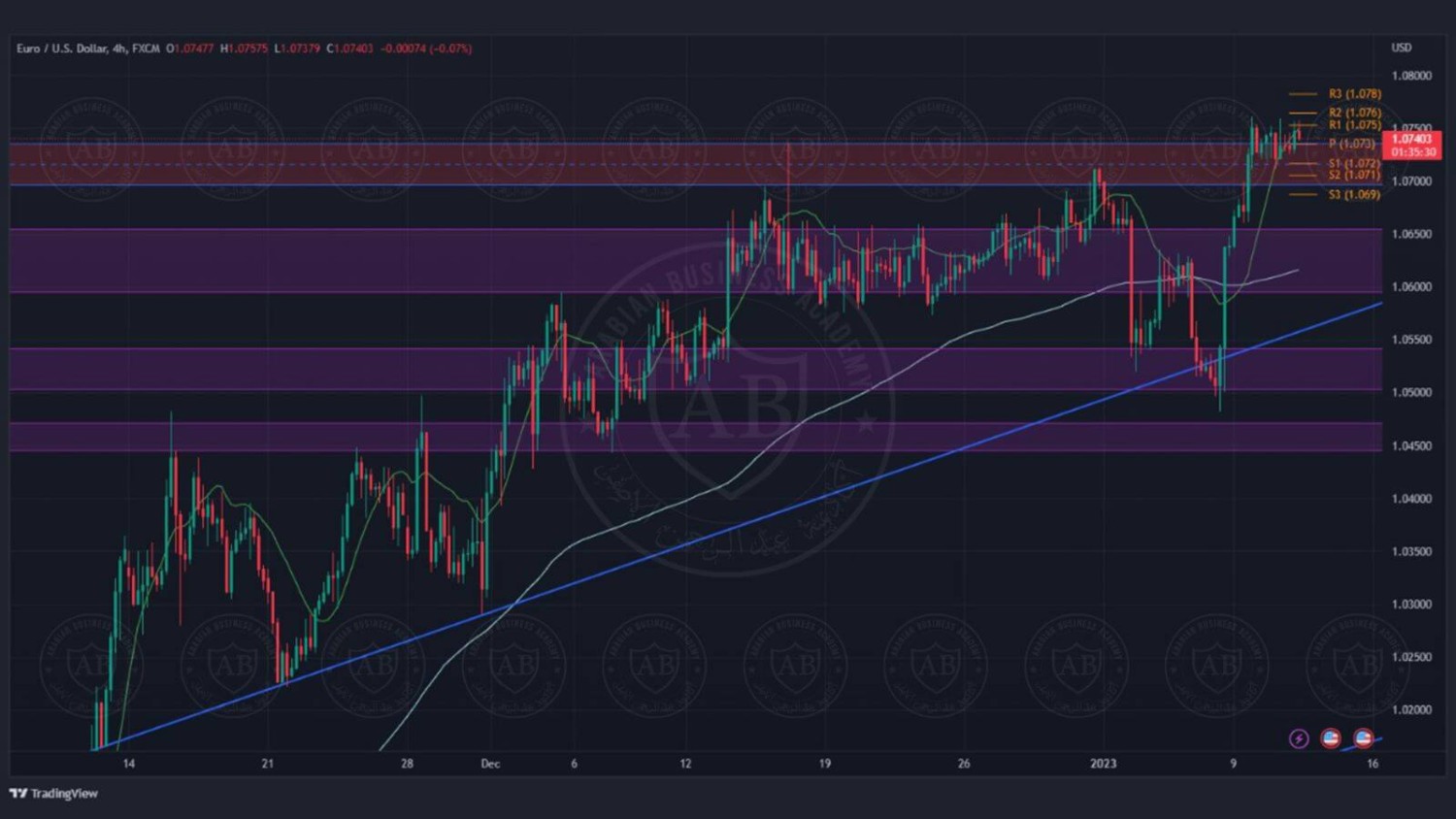Image resolution: width=1456 pixels, height=819 pixels.
Task: Click the 1.04000 price axis label
Action: pyautogui.click(x=1411, y=499)
